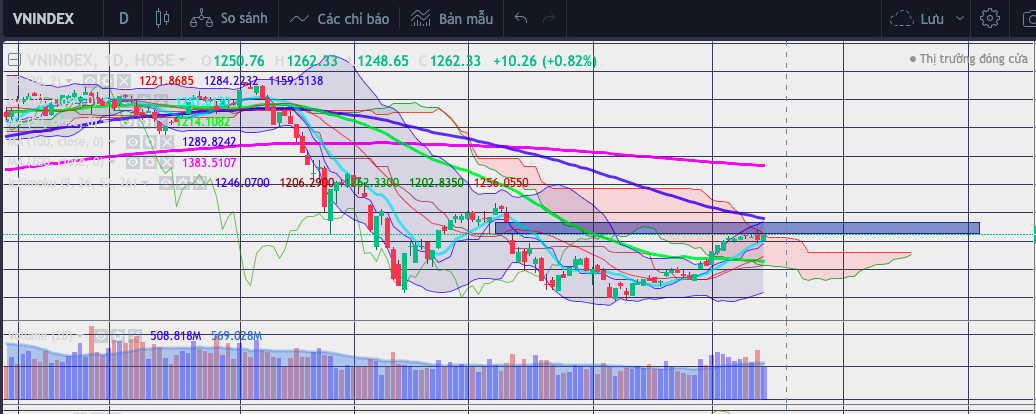
Task: Open the VNINDEX, 1D, HOSE legend dropdown
Action: tap(182, 60)
